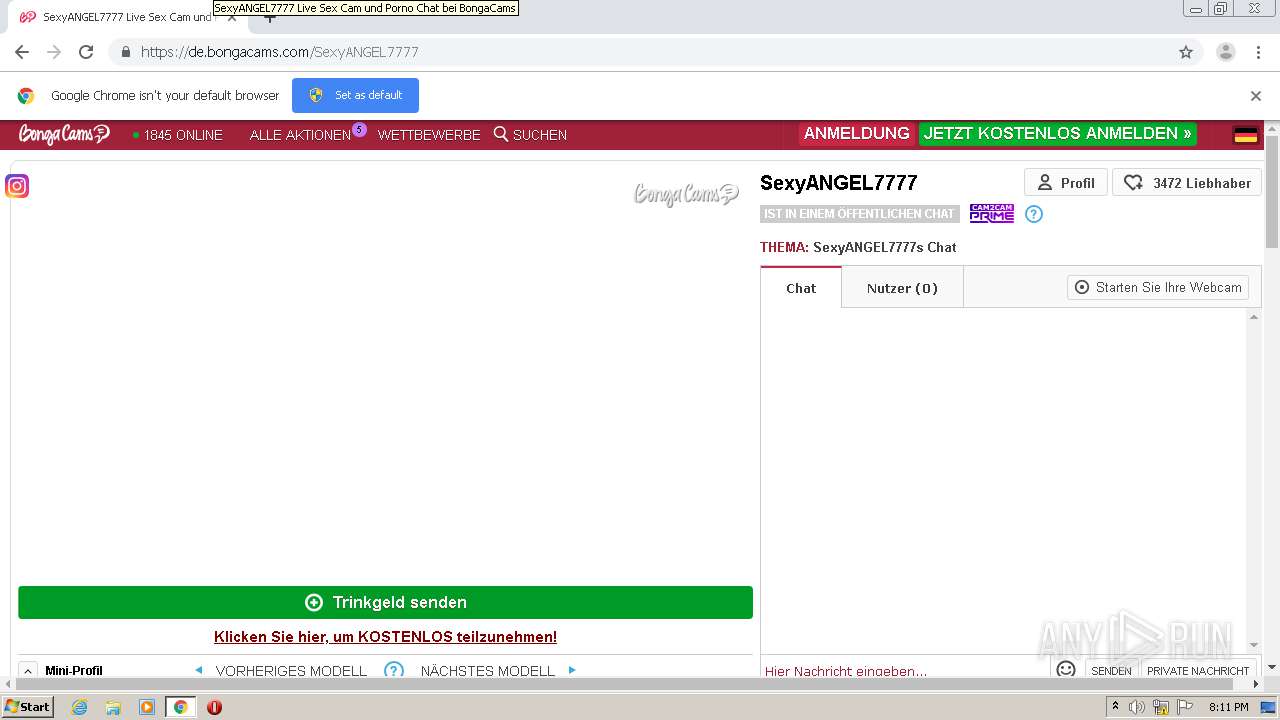Open the volume speaker tray icon
This screenshot has width=1280, height=720.
coord(1136,707)
